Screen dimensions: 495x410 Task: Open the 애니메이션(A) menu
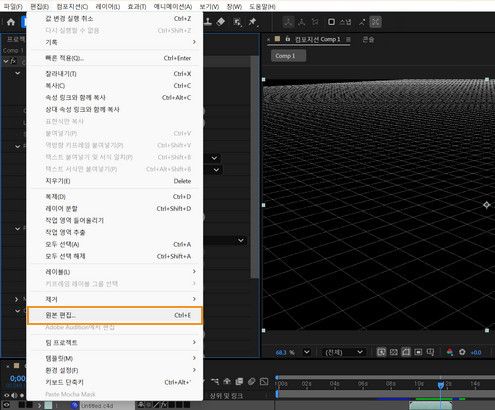coord(173,6)
